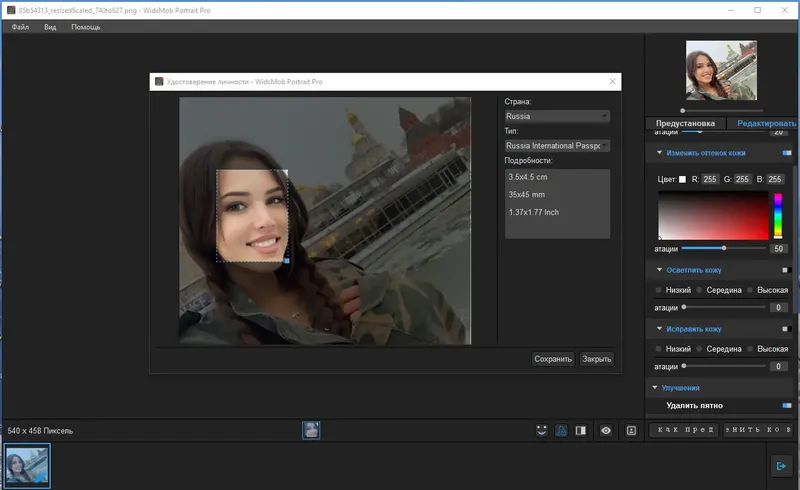Viewport: 800px width, 490px height.
Task: Click the face detection smiley icon
Action: 542,430
